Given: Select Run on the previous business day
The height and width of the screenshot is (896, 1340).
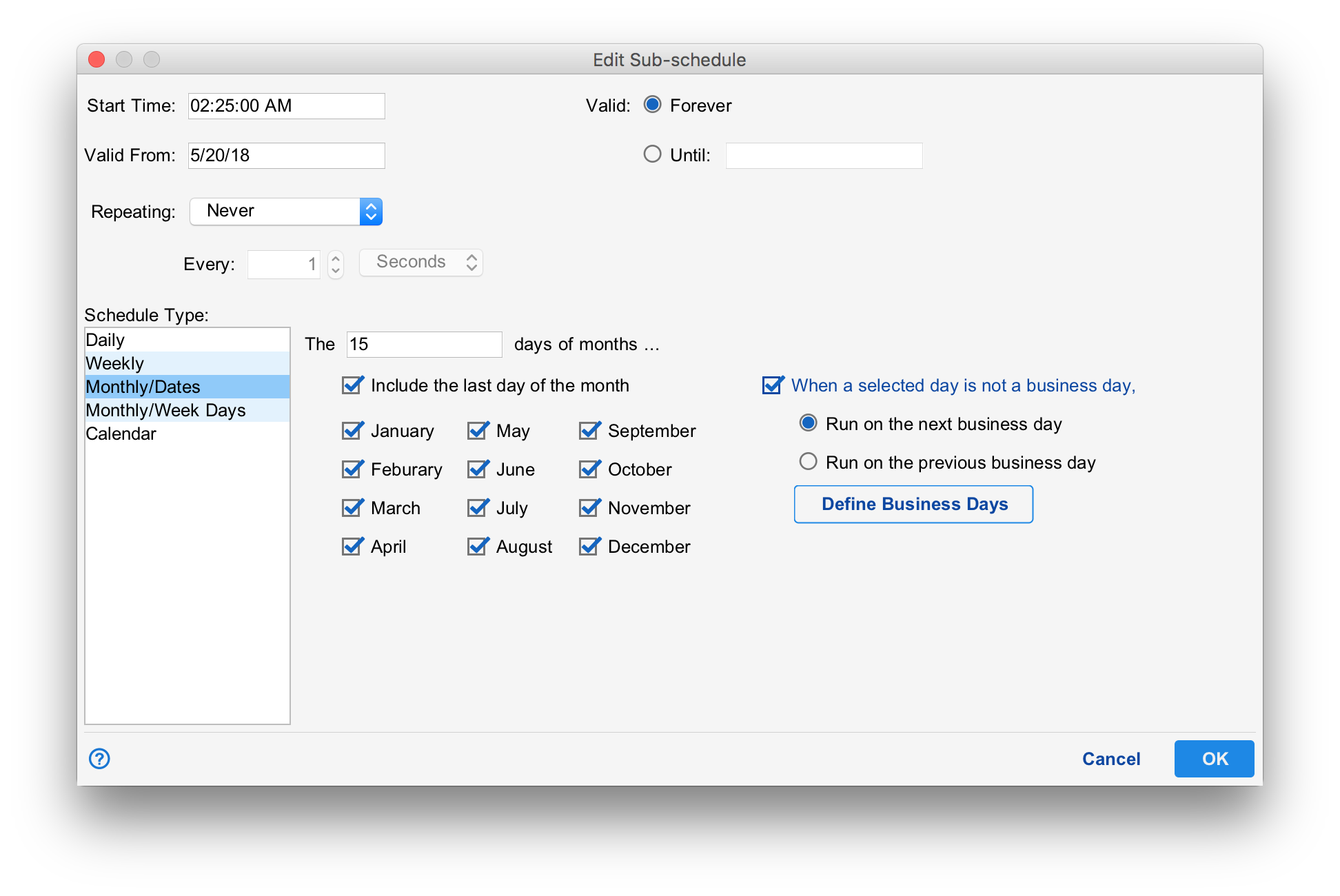Looking at the screenshot, I should click(x=808, y=462).
